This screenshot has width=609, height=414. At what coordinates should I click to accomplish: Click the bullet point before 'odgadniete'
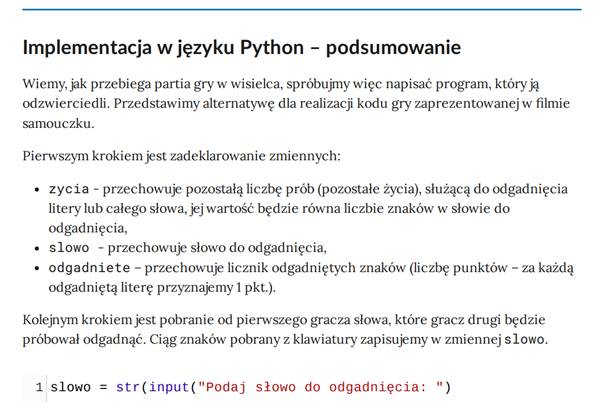[x=36, y=268]
